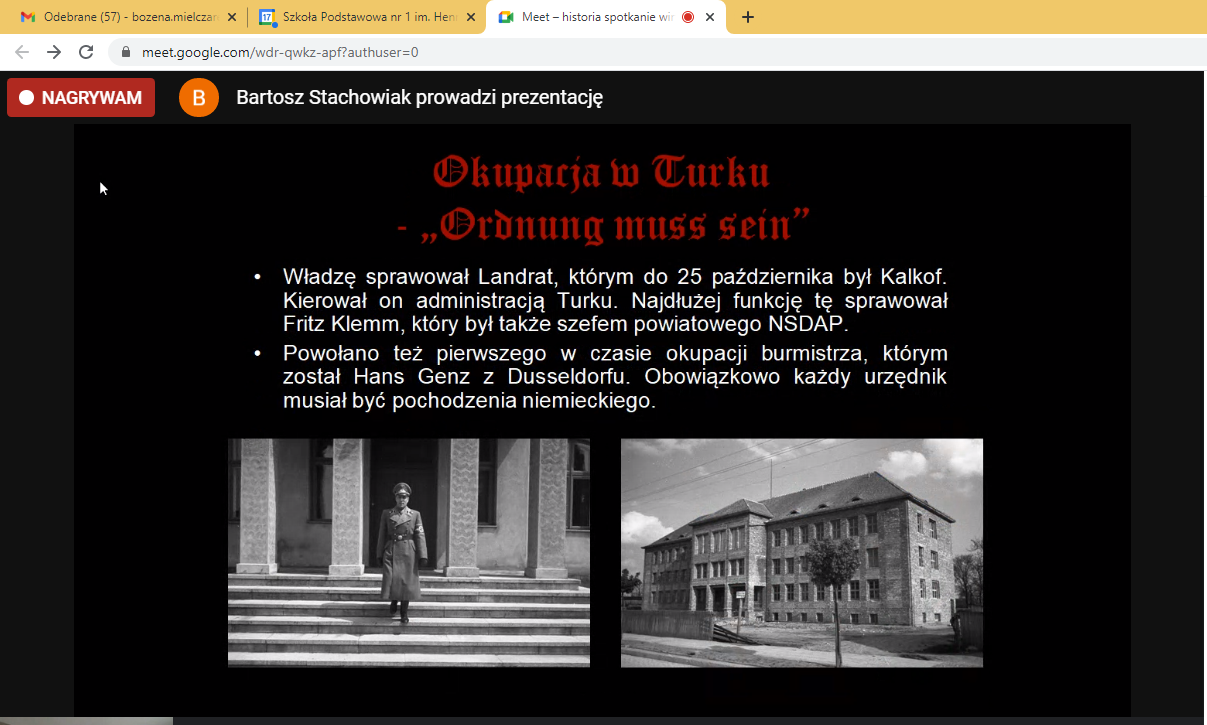Click the red NAGRYWAM recording button
This screenshot has width=1207, height=725.
[x=81, y=98]
